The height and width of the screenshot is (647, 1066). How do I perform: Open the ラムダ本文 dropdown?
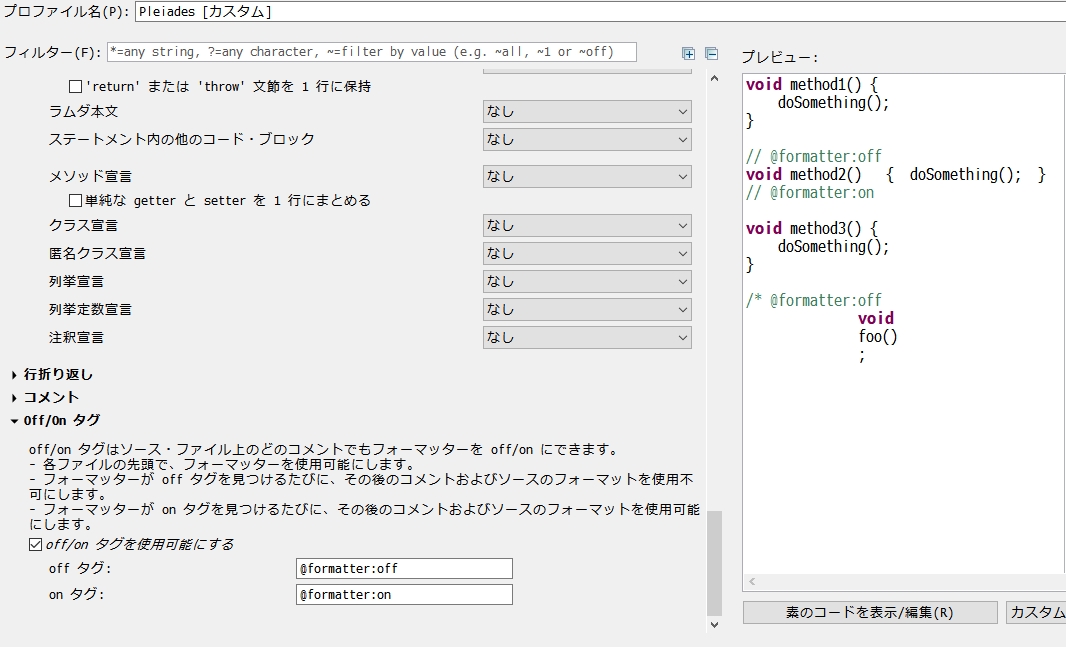587,112
